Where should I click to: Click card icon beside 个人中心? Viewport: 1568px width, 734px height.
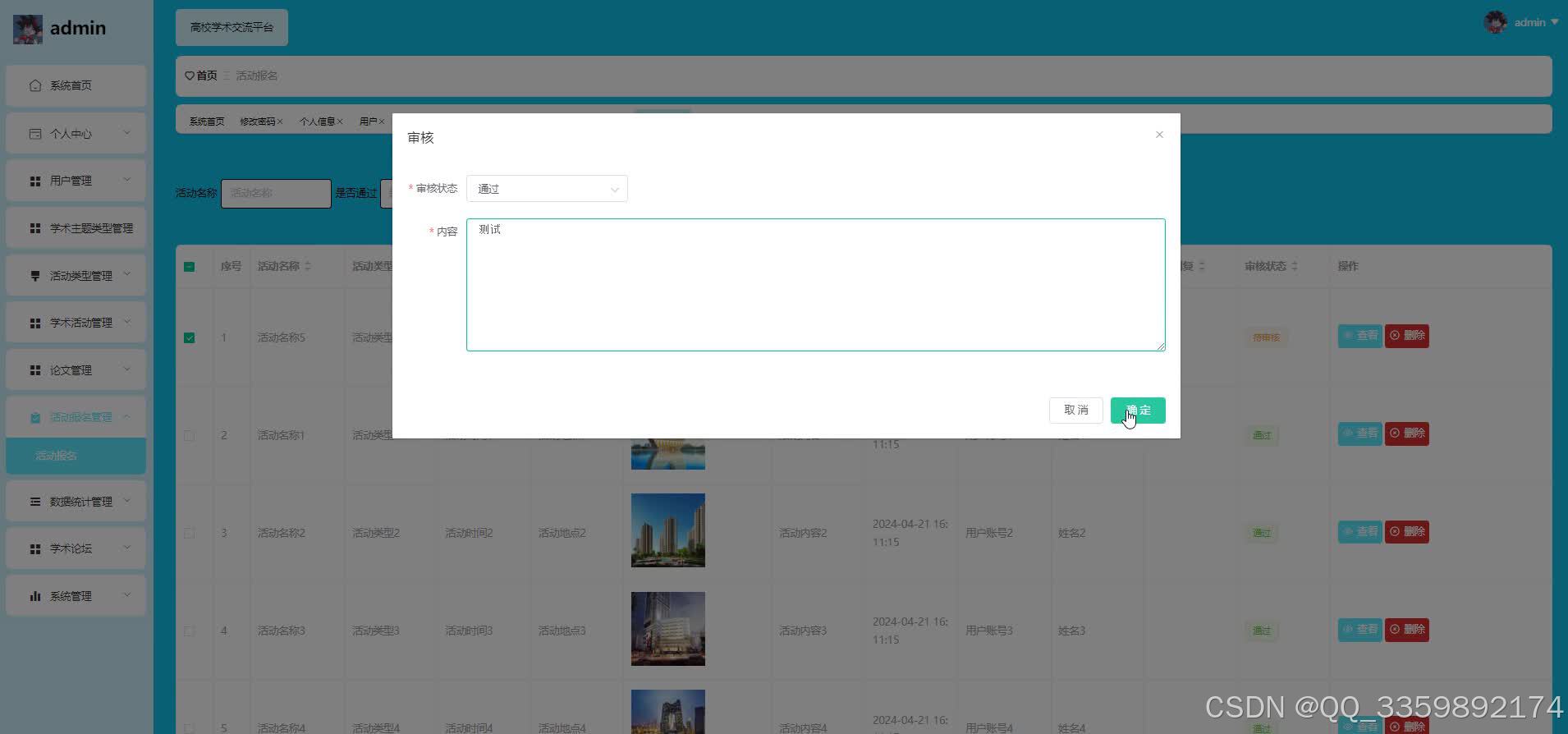(x=35, y=133)
